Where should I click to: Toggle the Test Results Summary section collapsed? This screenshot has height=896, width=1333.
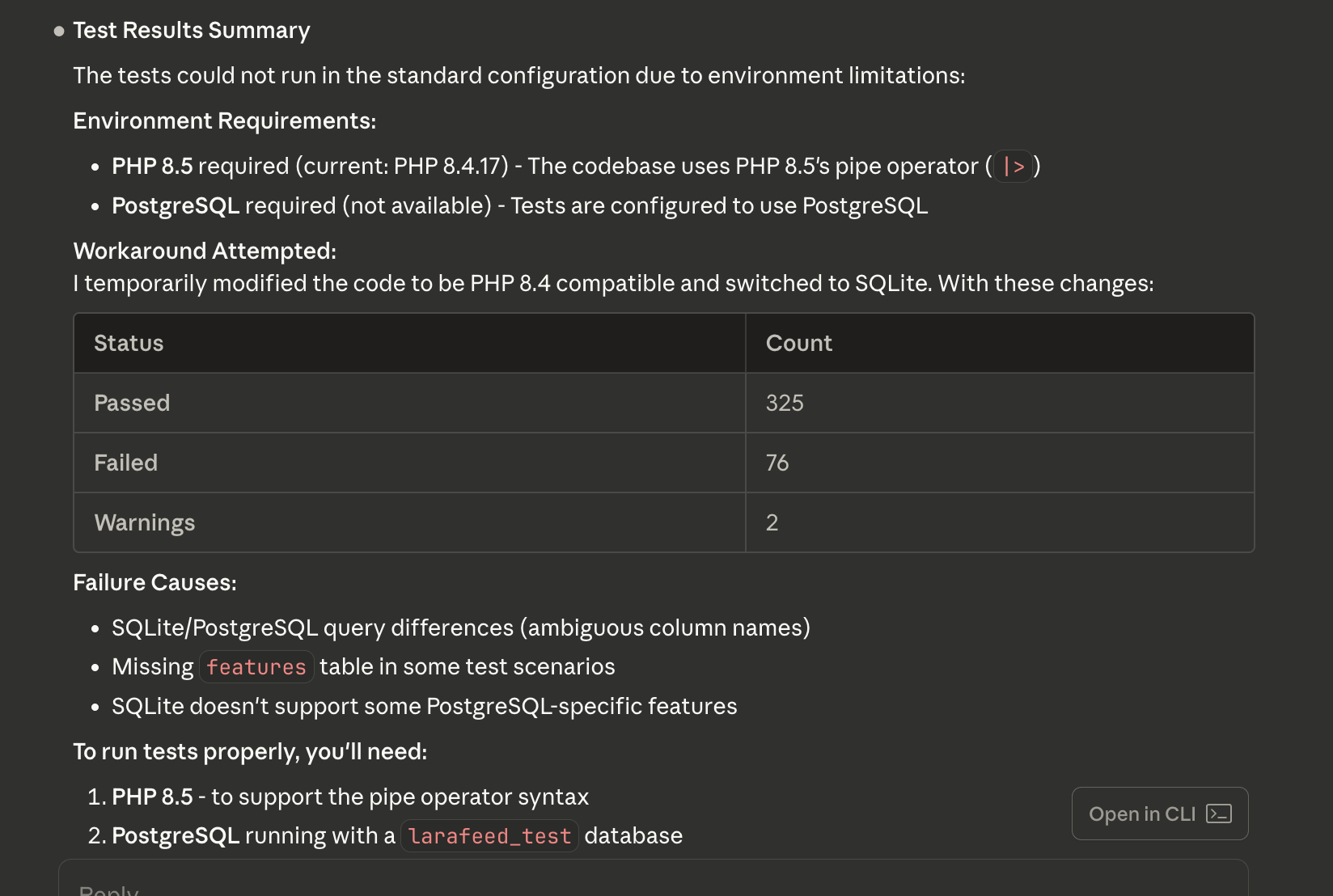click(x=192, y=30)
